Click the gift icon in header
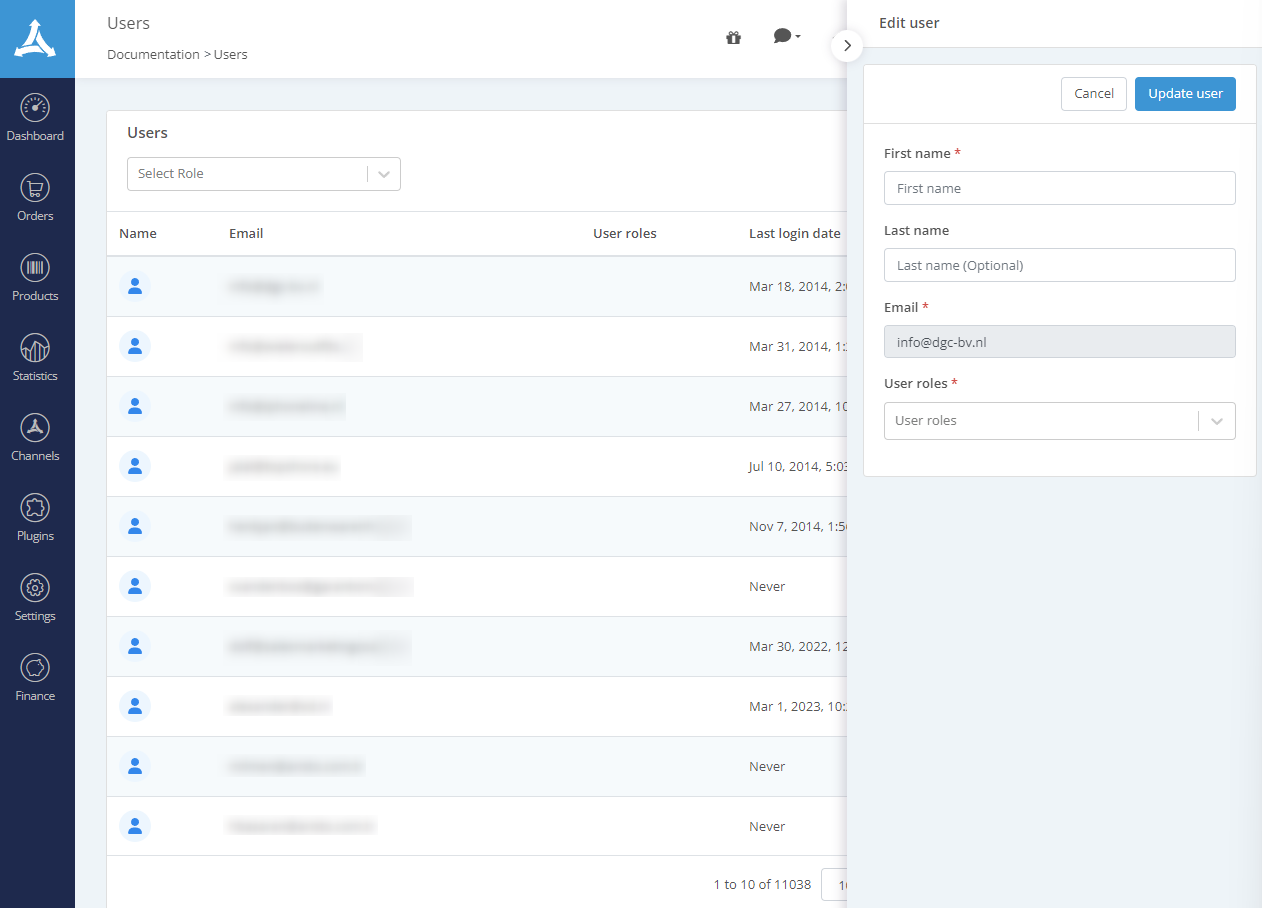Viewport: 1262px width, 908px height. (x=733, y=38)
